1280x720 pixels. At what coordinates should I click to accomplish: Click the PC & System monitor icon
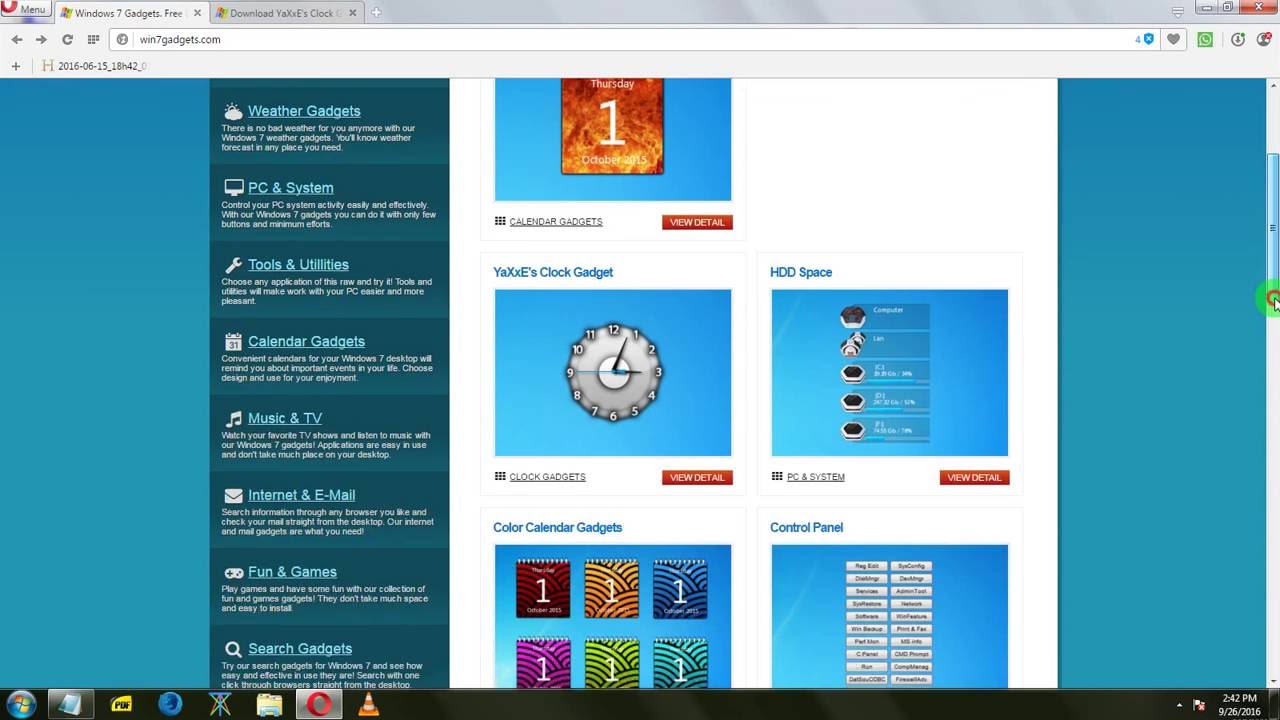click(x=233, y=188)
